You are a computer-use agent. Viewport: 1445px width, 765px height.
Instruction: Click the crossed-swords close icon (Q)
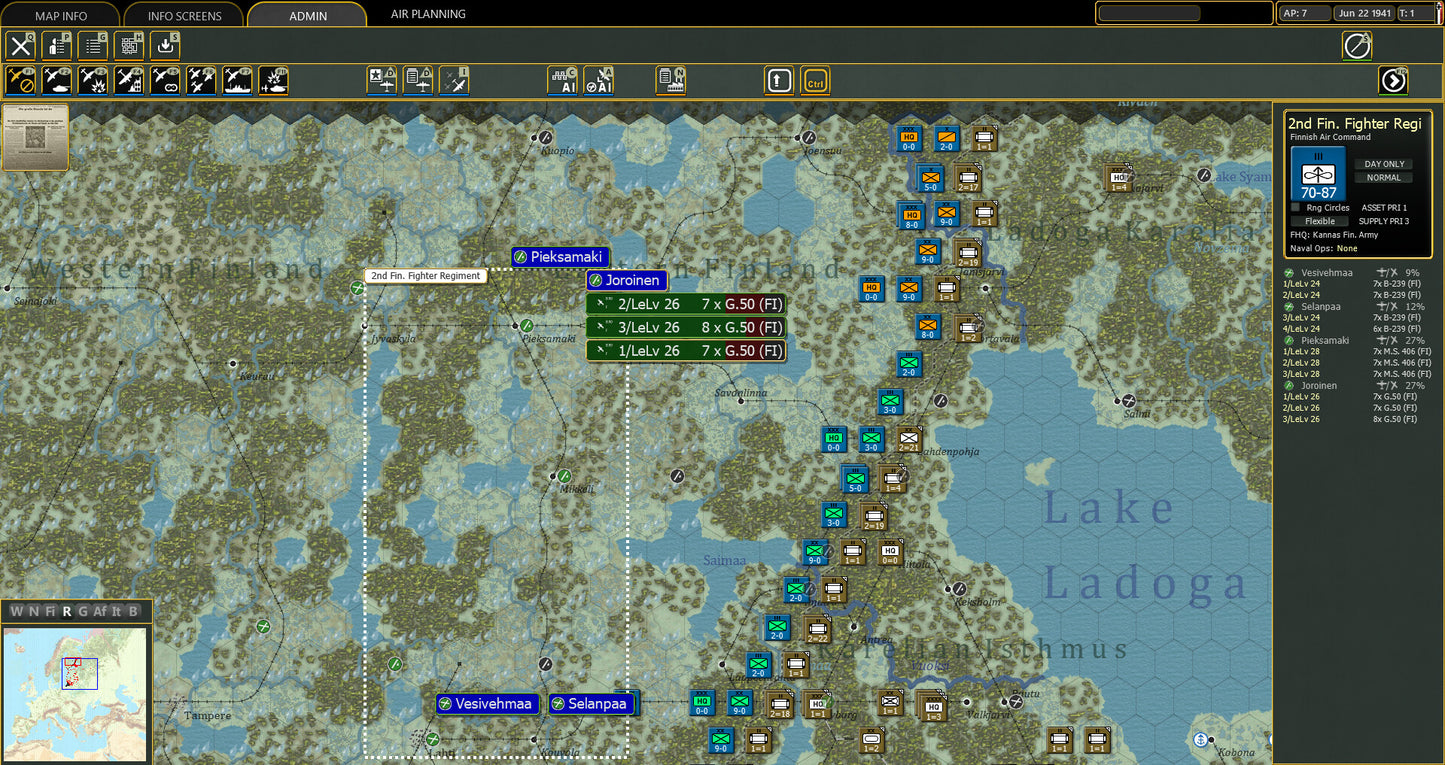click(21, 46)
